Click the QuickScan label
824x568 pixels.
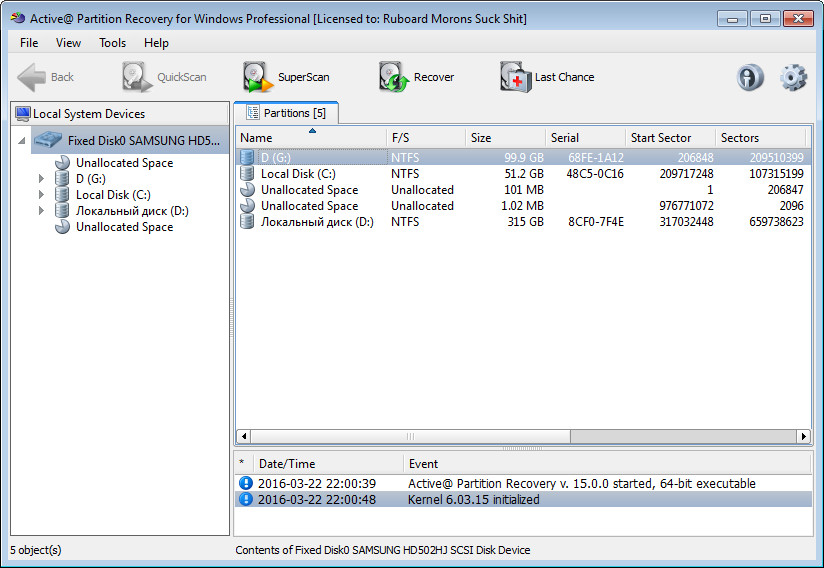point(182,77)
